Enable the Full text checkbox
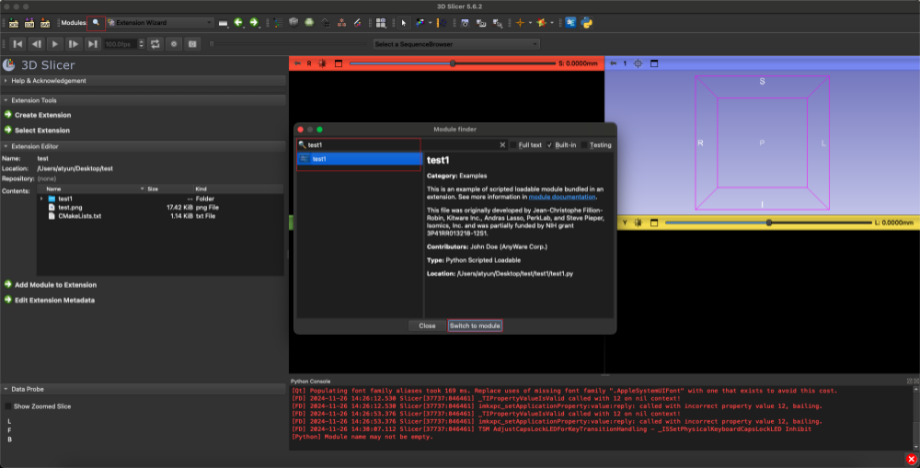This screenshot has width=920, height=468. pyautogui.click(x=512, y=145)
